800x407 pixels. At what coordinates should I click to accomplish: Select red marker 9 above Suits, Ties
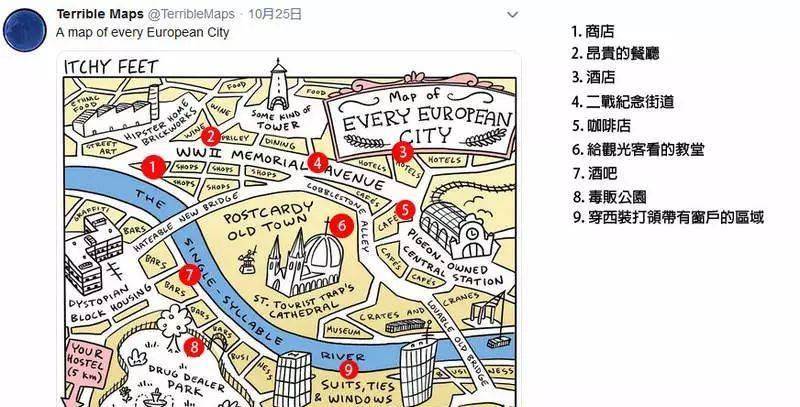(348, 369)
